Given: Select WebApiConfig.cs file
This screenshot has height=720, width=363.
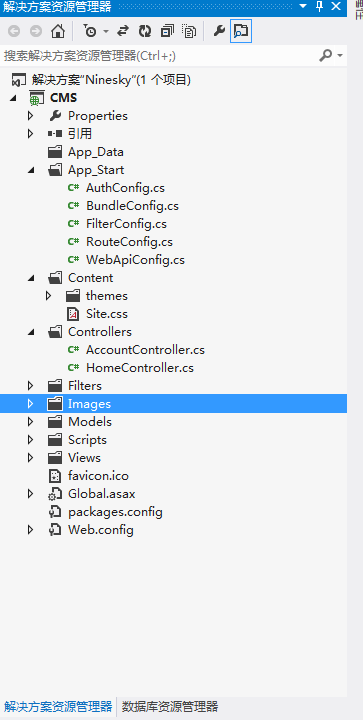Looking at the screenshot, I should (x=135, y=260).
